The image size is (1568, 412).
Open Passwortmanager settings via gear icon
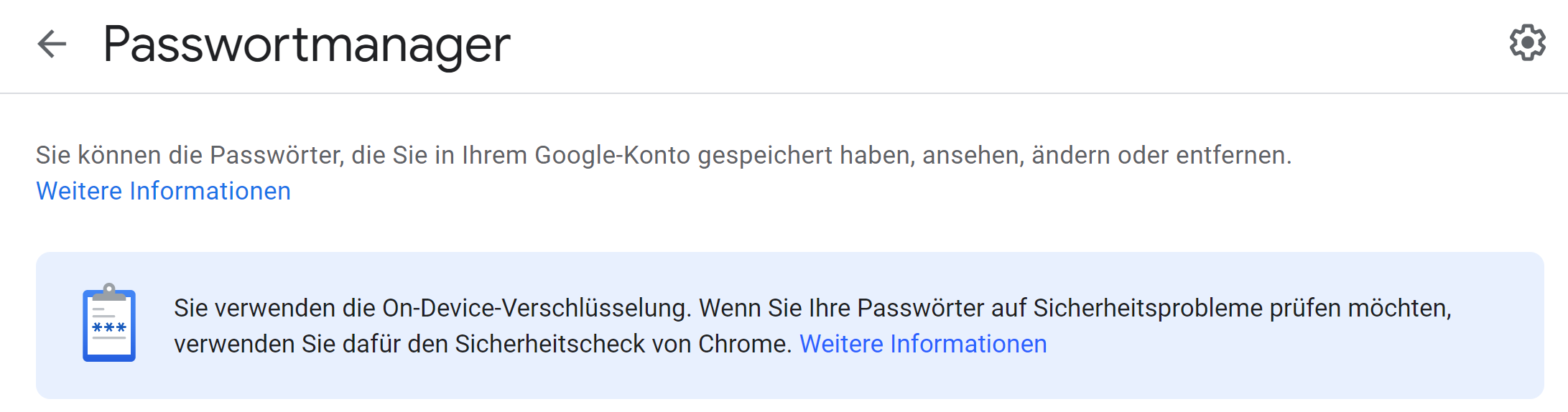pos(1527,43)
